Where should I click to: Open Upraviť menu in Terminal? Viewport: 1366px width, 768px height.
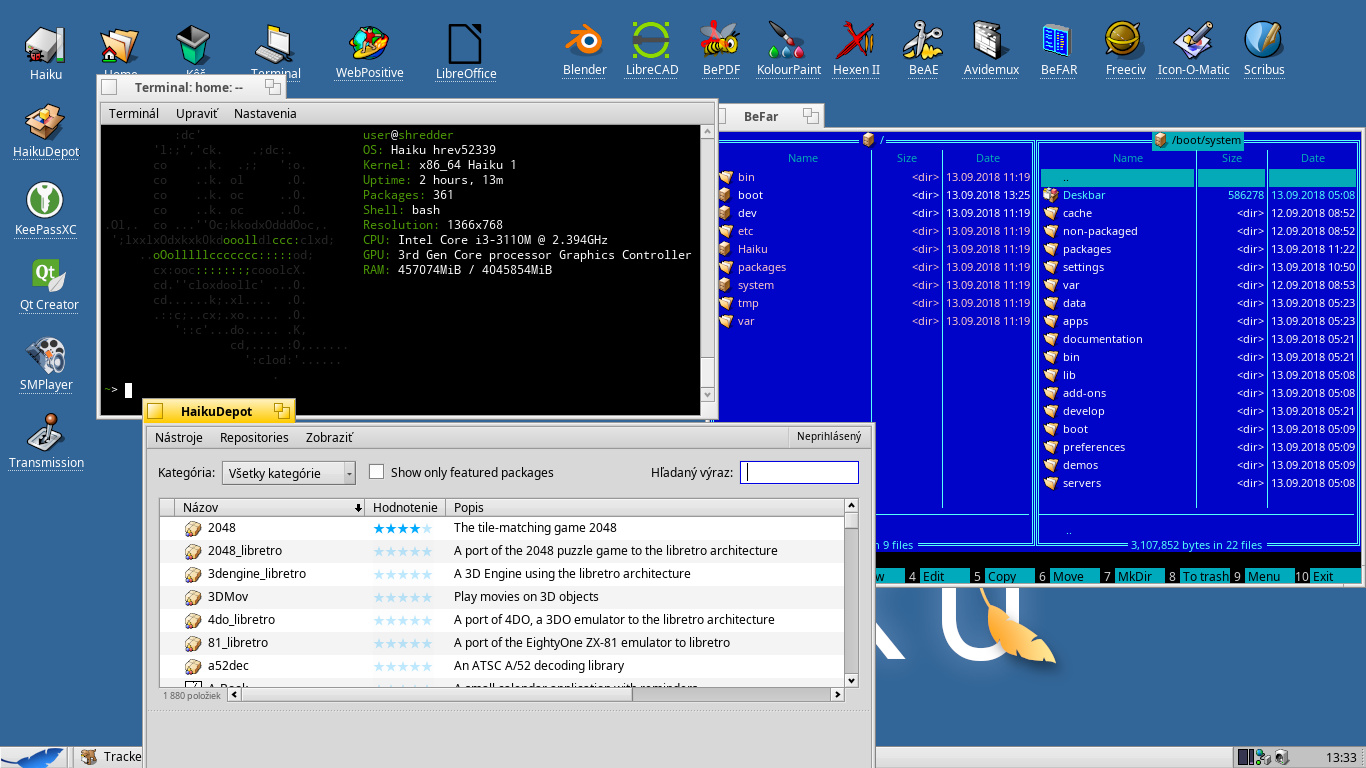pos(197,114)
